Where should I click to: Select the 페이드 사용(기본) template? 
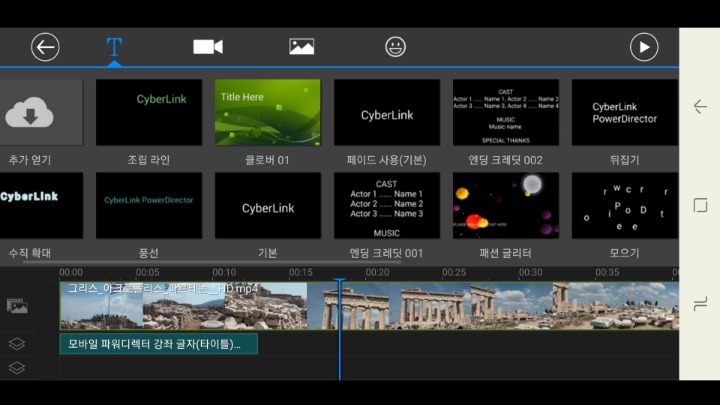(x=387, y=112)
